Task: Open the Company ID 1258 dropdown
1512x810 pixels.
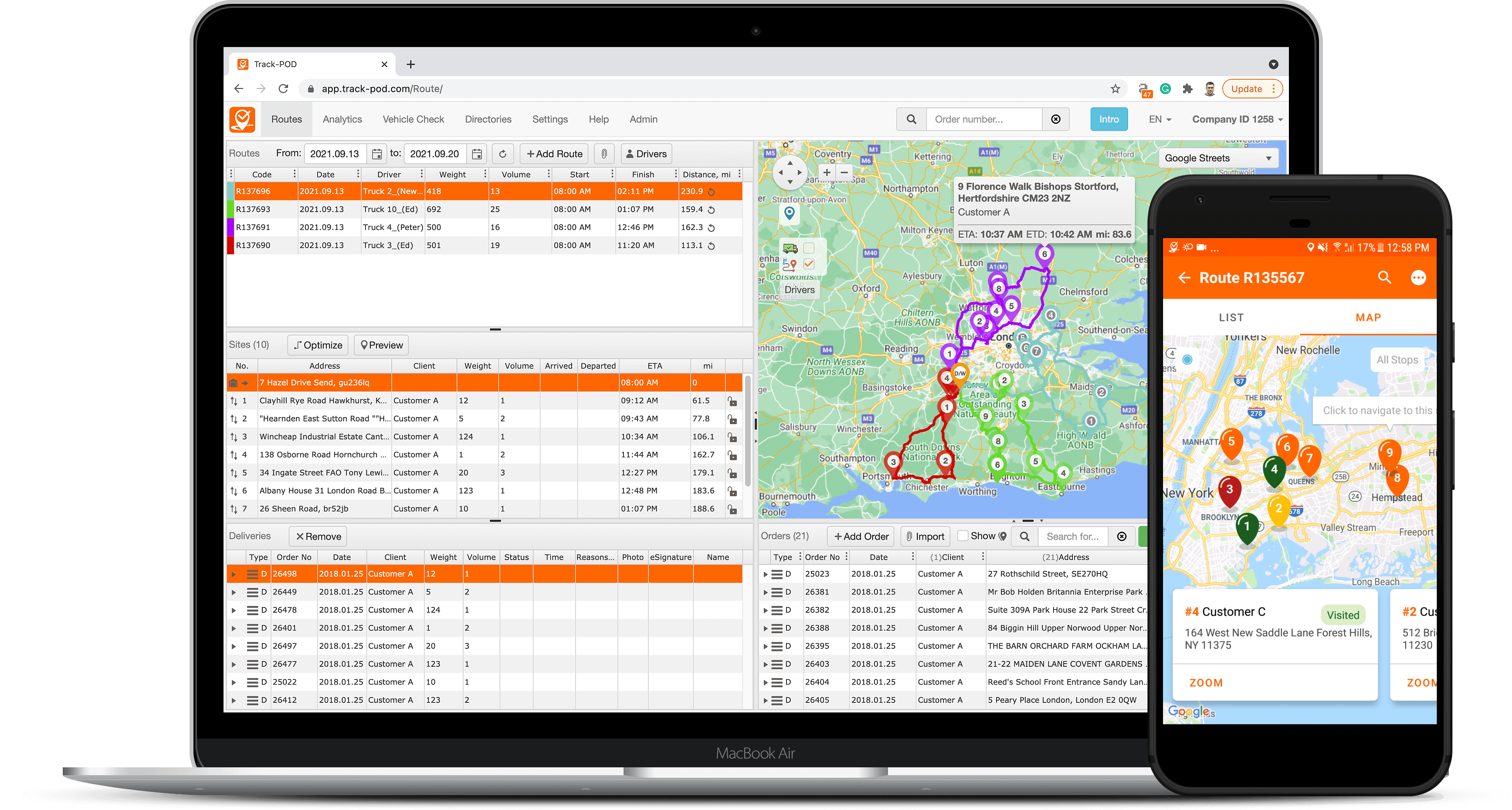Action: [1237, 120]
